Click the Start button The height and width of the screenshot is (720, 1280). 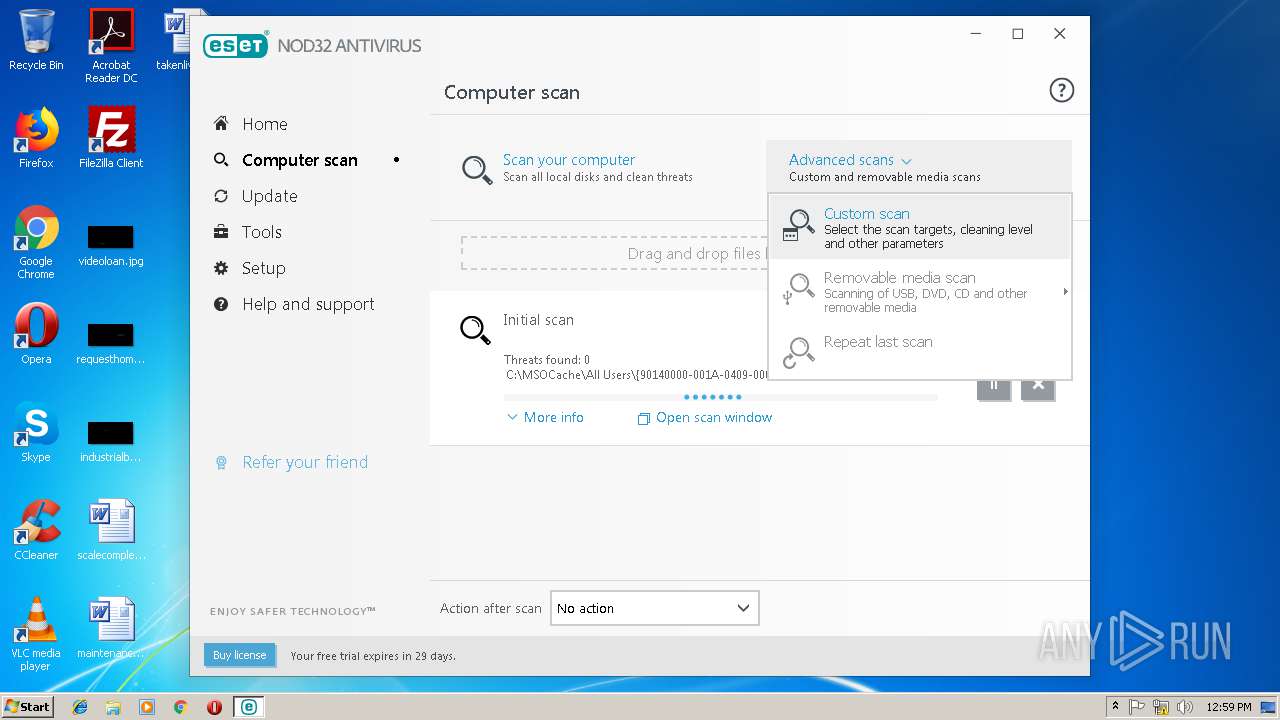[x=28, y=706]
